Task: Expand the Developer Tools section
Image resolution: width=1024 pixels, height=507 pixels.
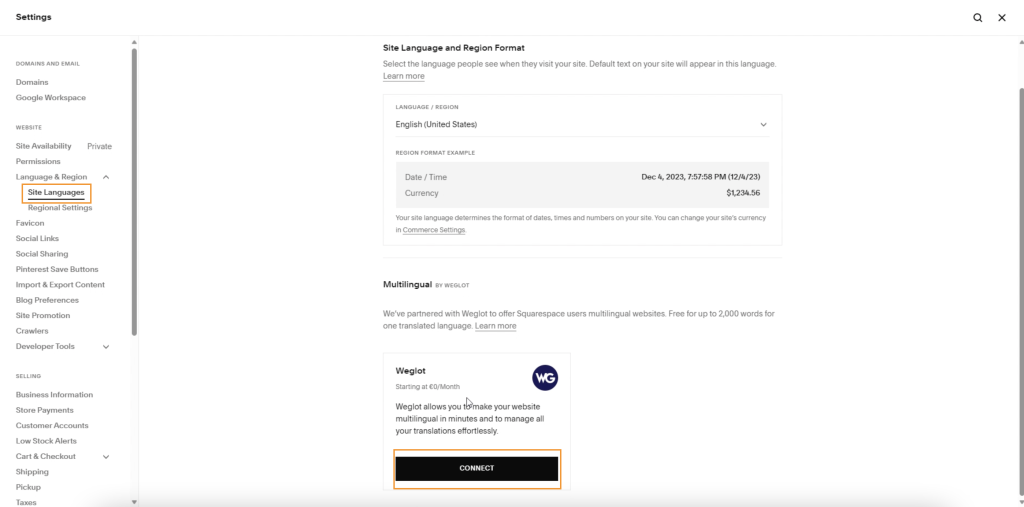Action: tap(106, 347)
